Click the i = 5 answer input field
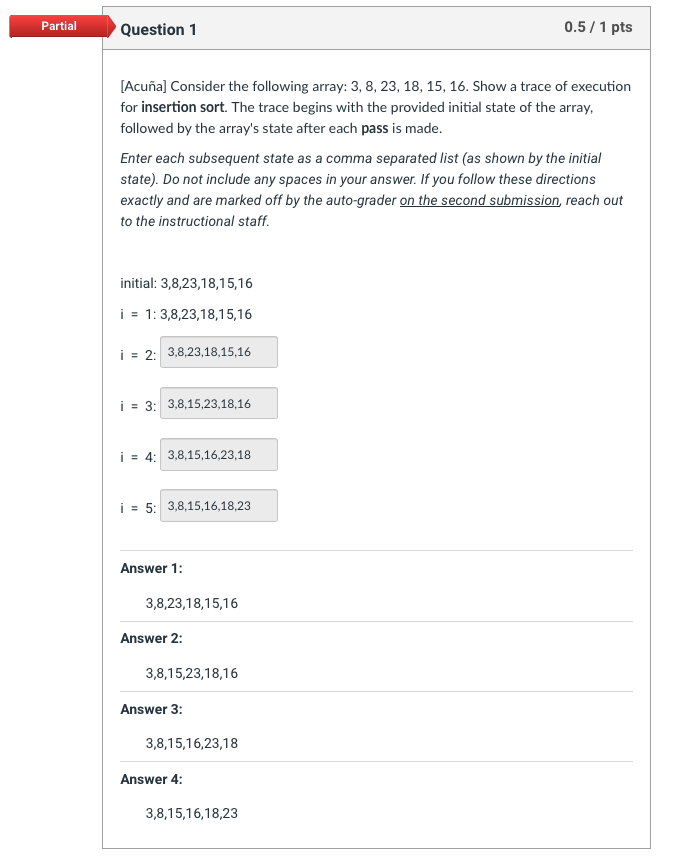The height and width of the screenshot is (860, 690). point(219,506)
